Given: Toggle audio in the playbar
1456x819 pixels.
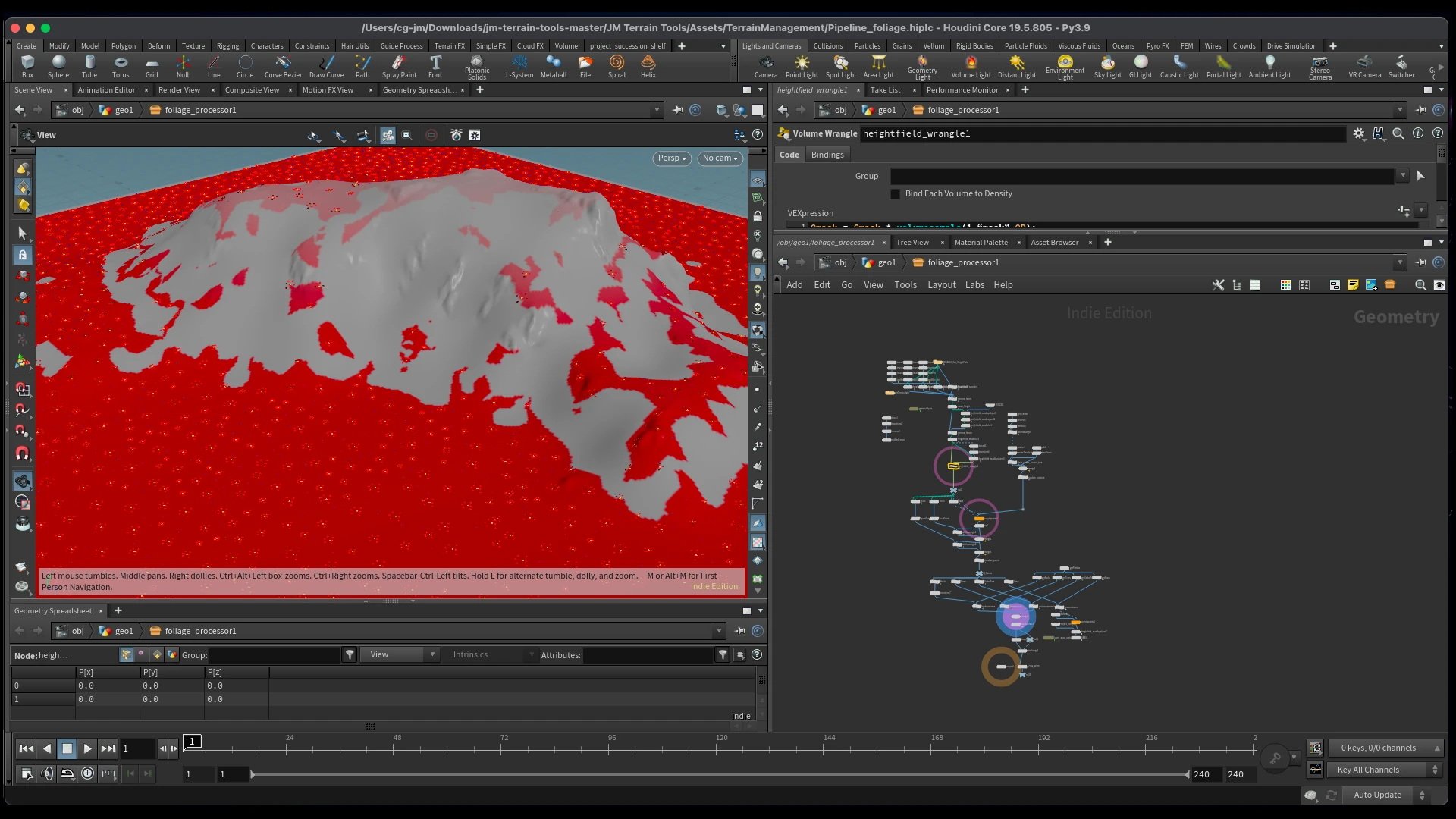Looking at the screenshot, I should (x=47, y=773).
